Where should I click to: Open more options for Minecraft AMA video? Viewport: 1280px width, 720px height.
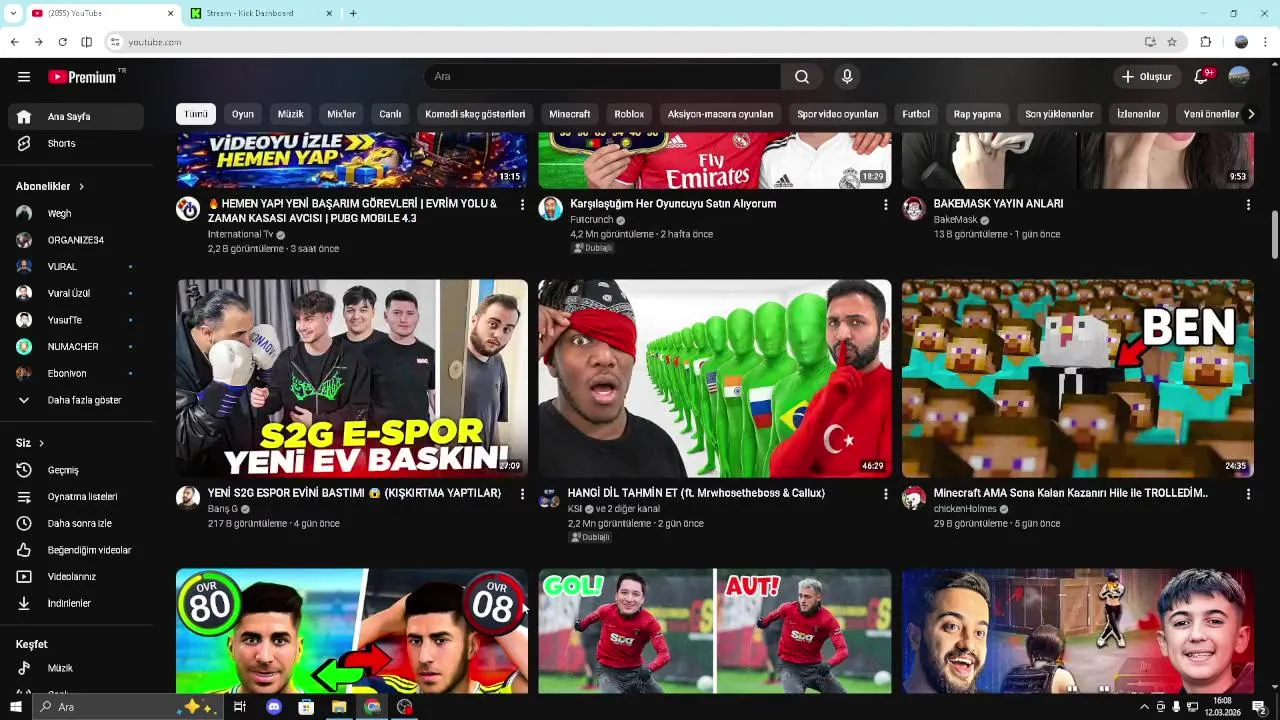[x=1248, y=494]
